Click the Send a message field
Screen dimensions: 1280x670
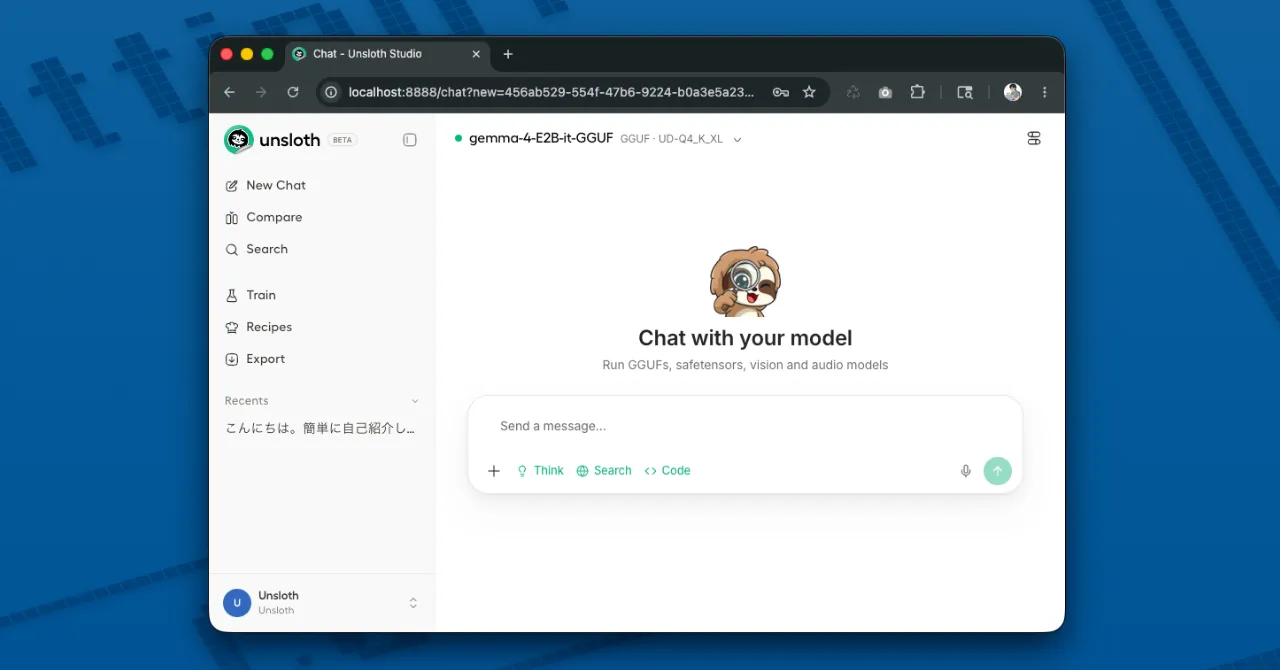(745, 426)
